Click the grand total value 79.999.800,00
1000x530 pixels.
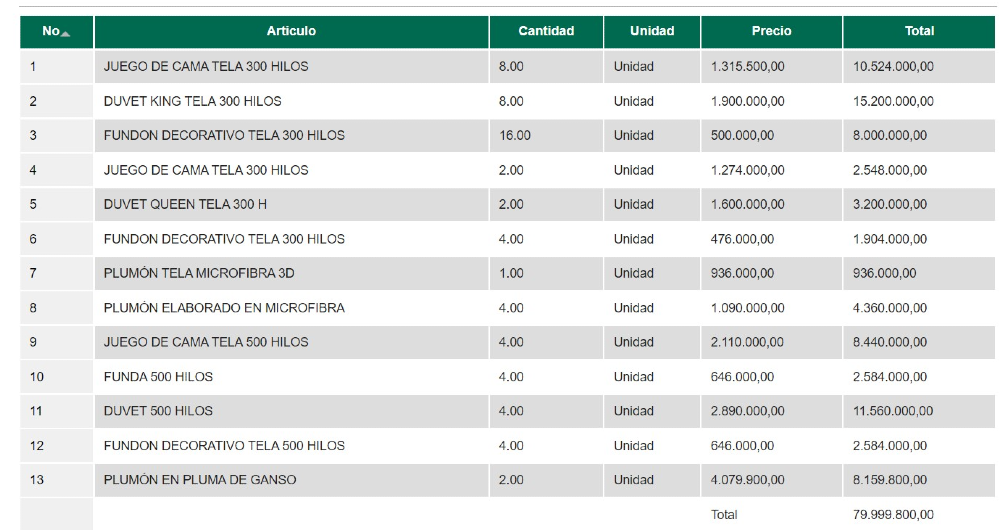pyautogui.click(x=893, y=515)
